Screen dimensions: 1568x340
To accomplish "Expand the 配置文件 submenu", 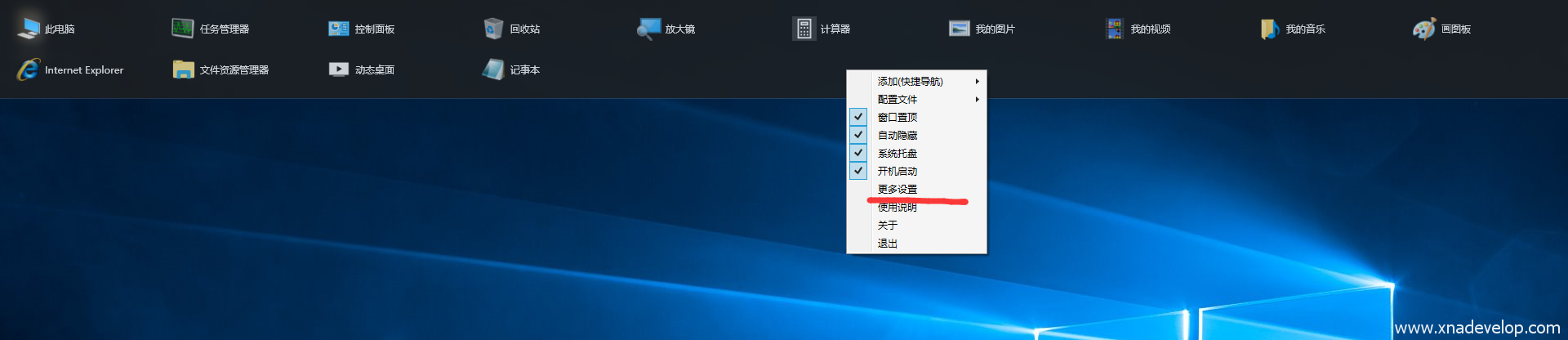I will point(897,99).
